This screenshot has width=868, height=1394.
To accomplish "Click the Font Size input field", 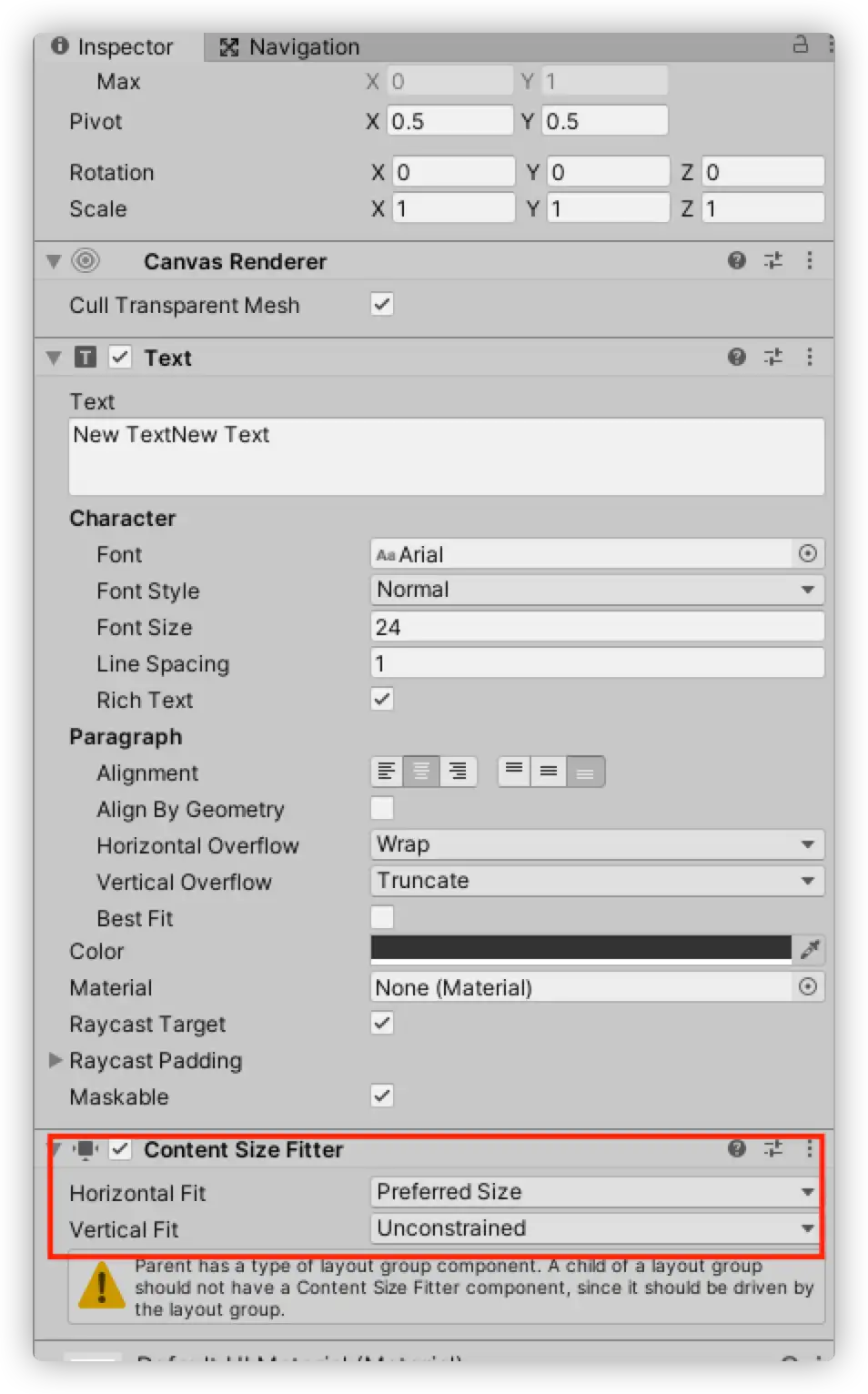I will (x=597, y=627).
